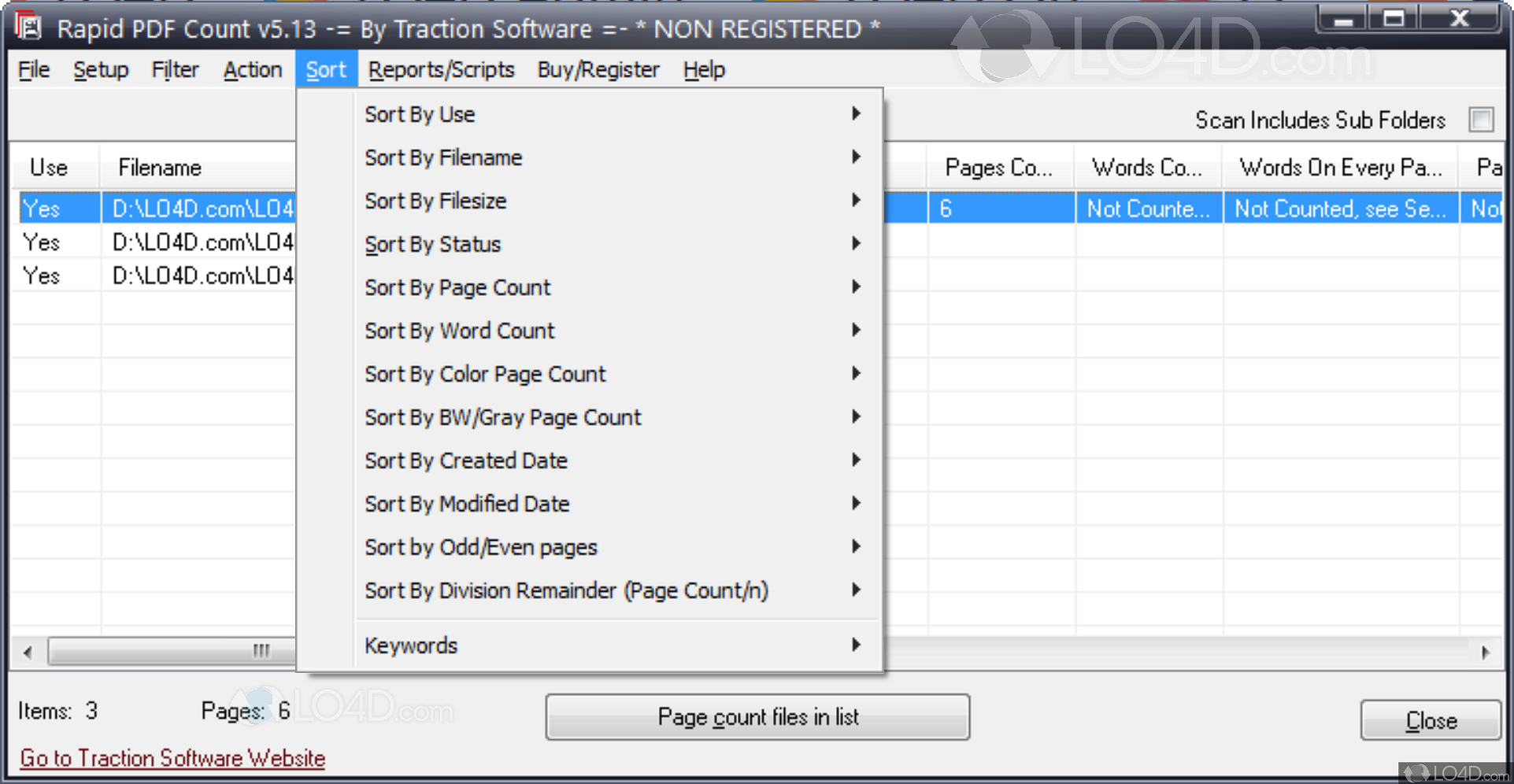Open the Go to Traction Software Website link
The image size is (1514, 784).
(172, 757)
